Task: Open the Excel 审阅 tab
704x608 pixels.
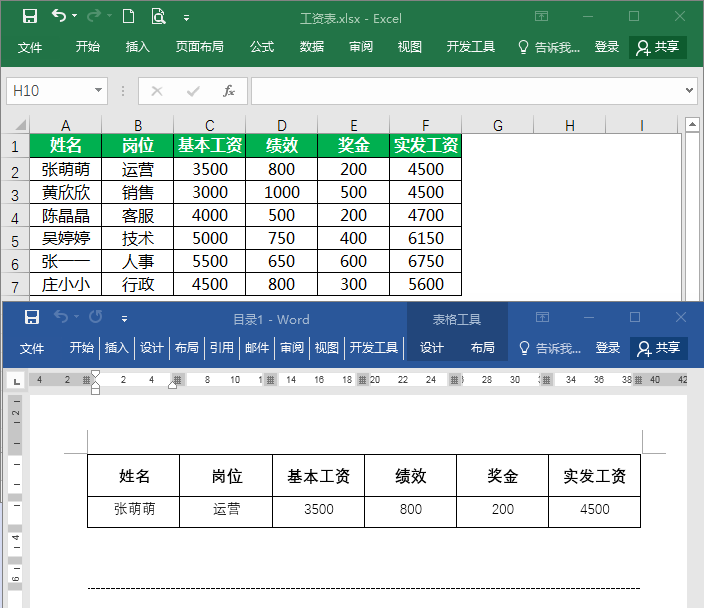Action: point(361,47)
